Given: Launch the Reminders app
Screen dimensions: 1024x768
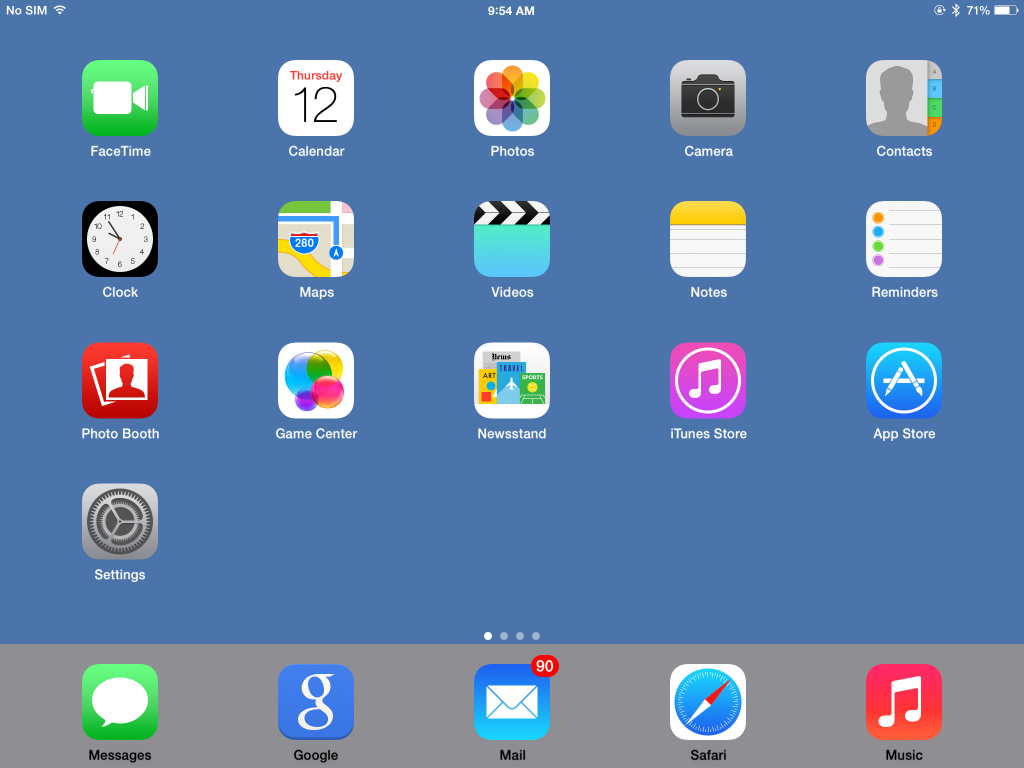Looking at the screenshot, I should click(x=904, y=239).
